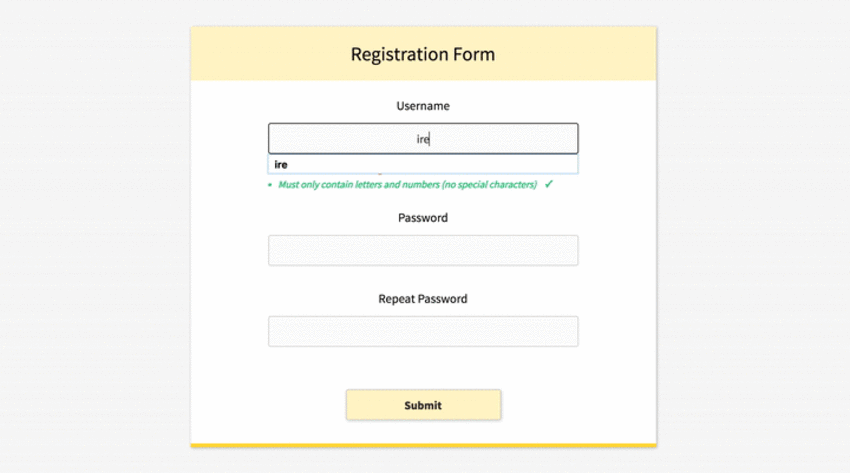Click the word "Must" in the validation hint
Screen dimensions: 850x473
[288, 185]
